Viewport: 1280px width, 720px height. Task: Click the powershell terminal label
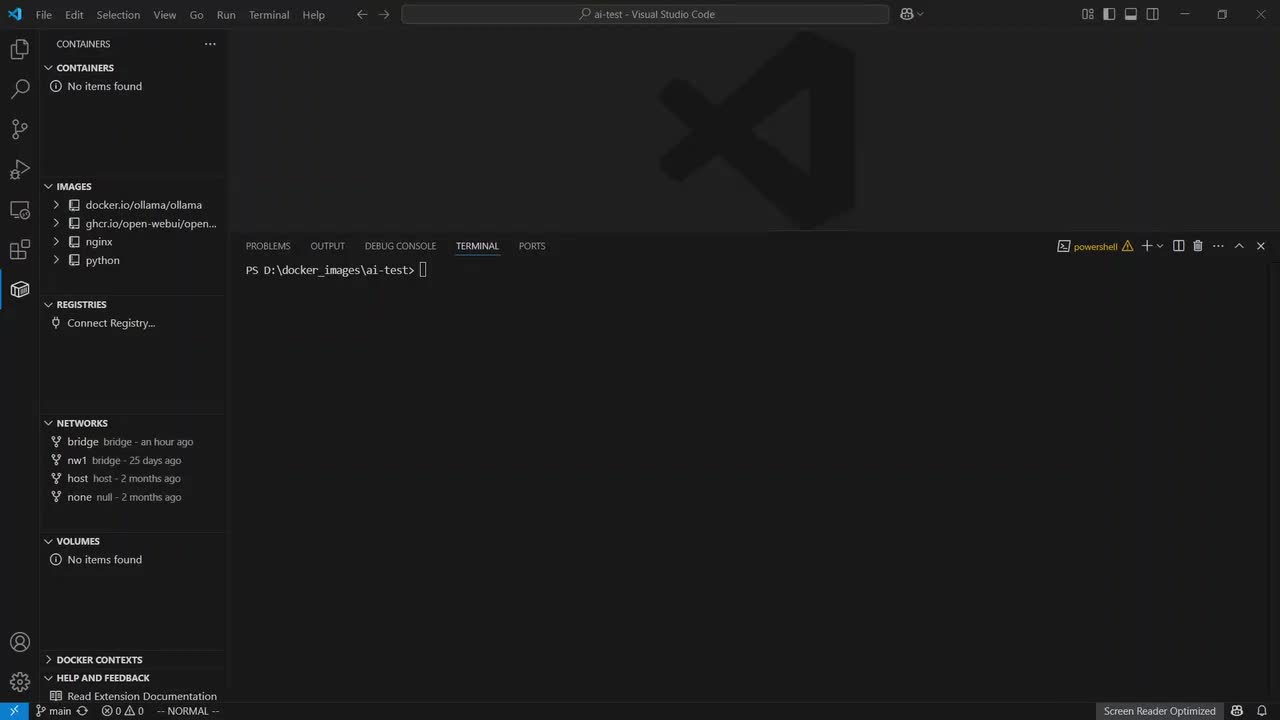pos(1095,246)
